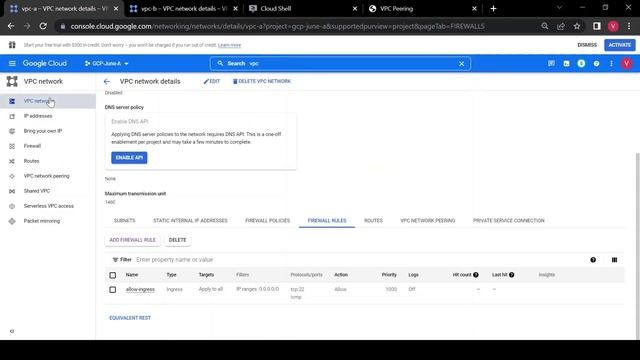Open a new browser tab with plus
This screenshot has width=640, height=360.
click(493, 9)
